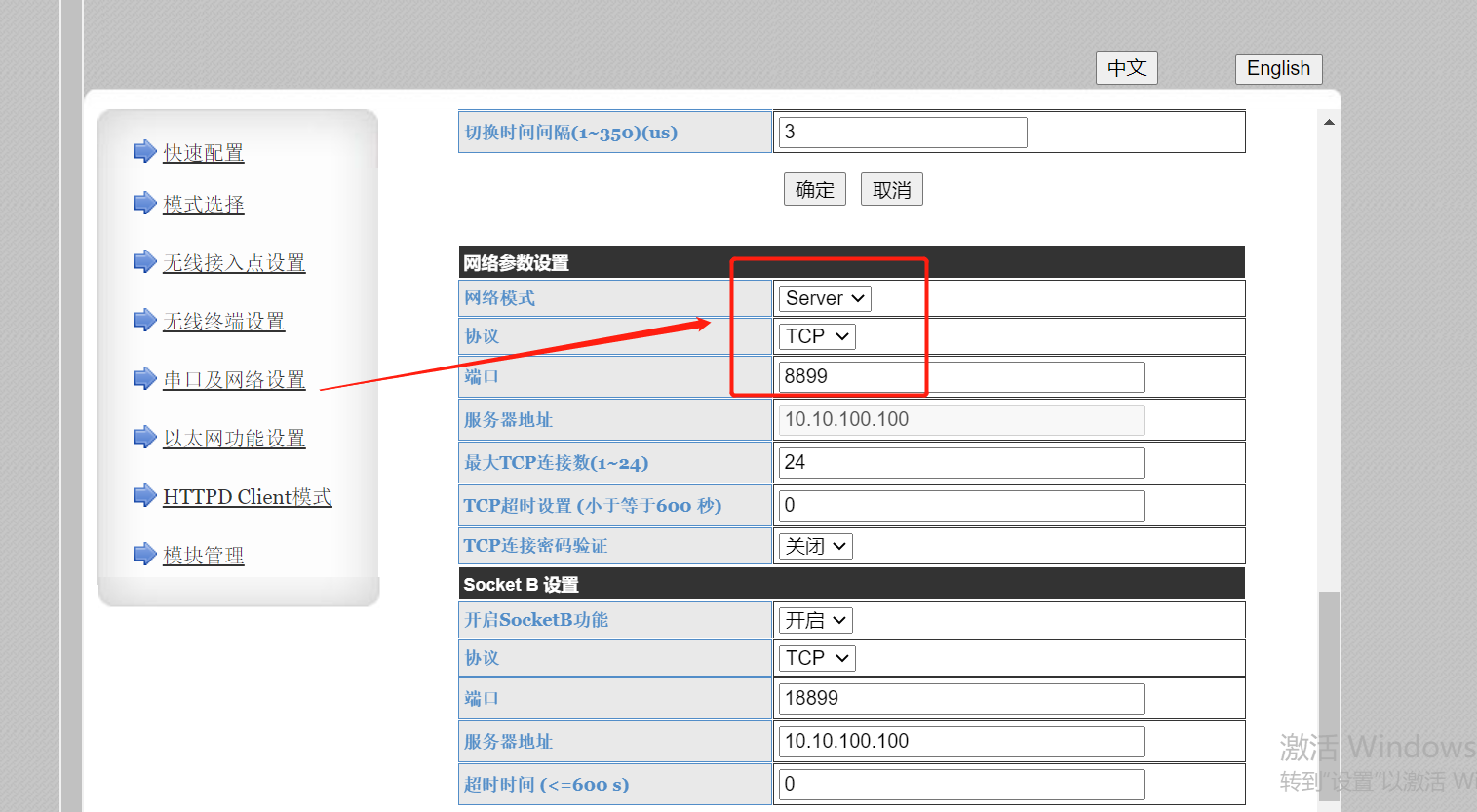Switch language to 中文
This screenshot has height=812, width=1477.
pos(1126,68)
